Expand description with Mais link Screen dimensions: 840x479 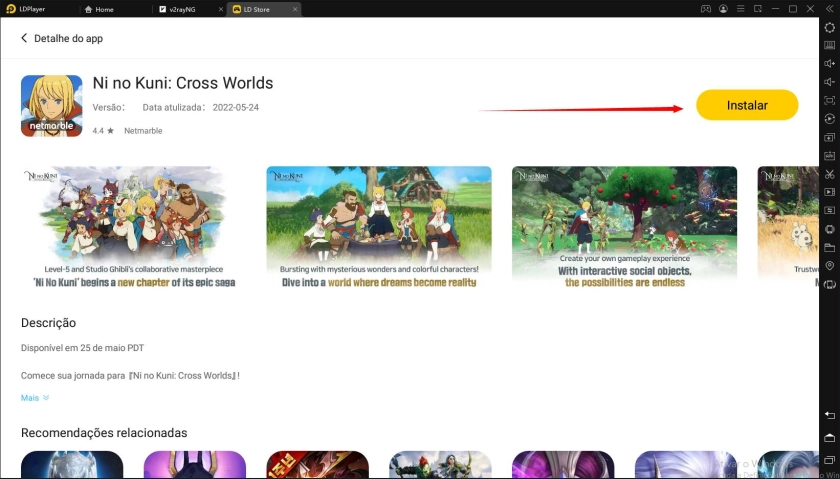[35, 398]
